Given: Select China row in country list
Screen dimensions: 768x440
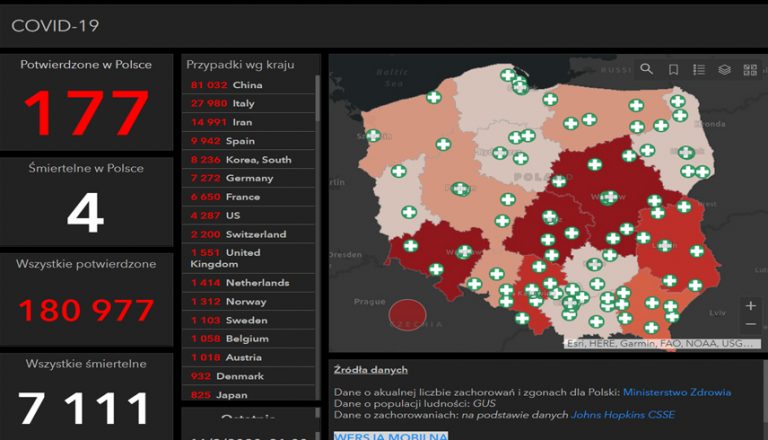Looking at the screenshot, I should [x=249, y=85].
